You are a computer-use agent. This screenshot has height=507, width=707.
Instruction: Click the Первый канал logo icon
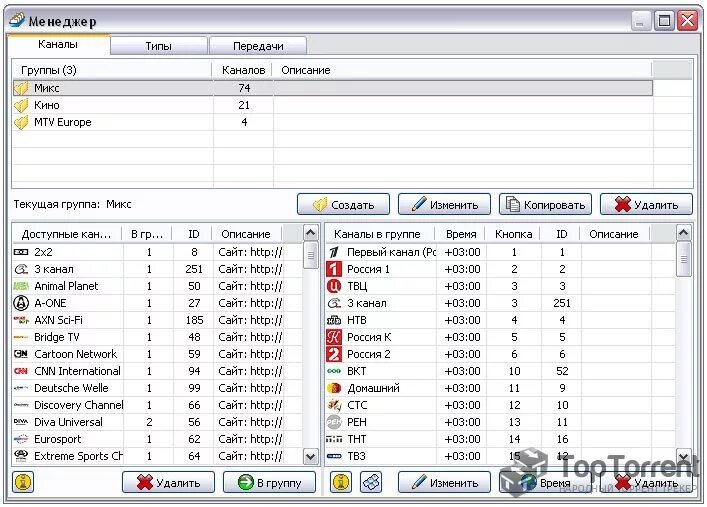tap(334, 252)
